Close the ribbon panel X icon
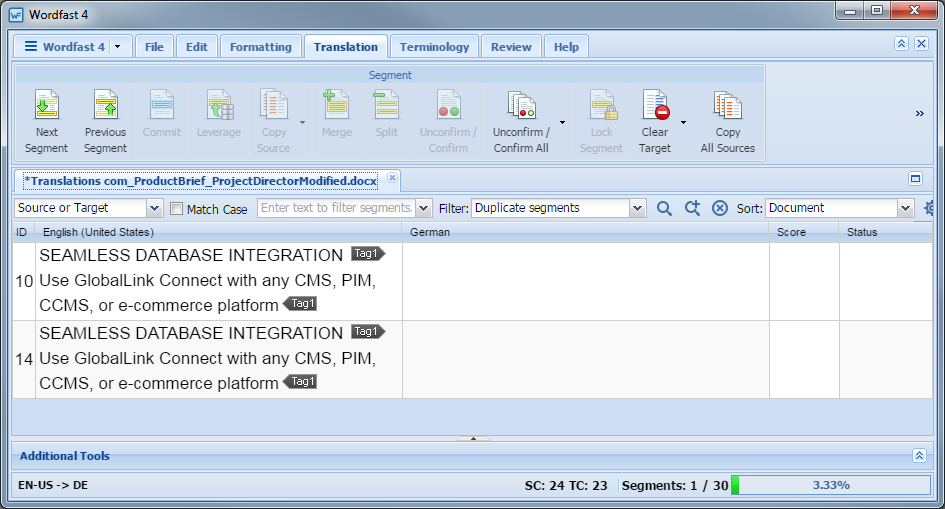Viewport: 945px width, 509px height. click(921, 43)
